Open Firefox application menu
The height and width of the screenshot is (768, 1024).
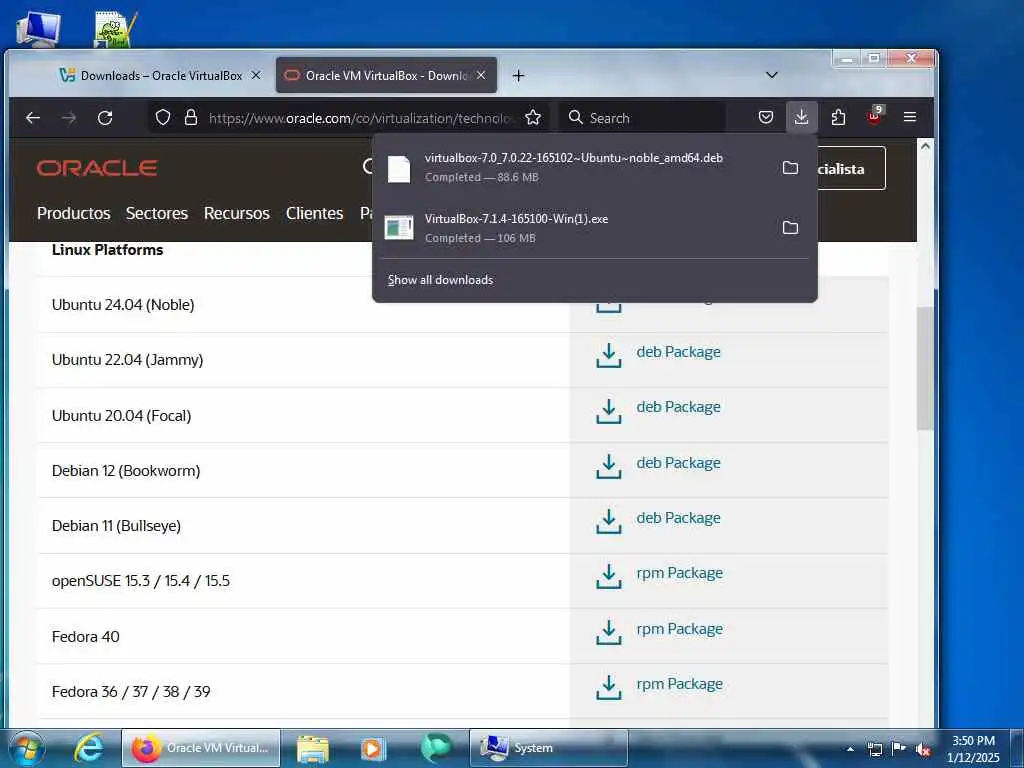click(x=910, y=118)
